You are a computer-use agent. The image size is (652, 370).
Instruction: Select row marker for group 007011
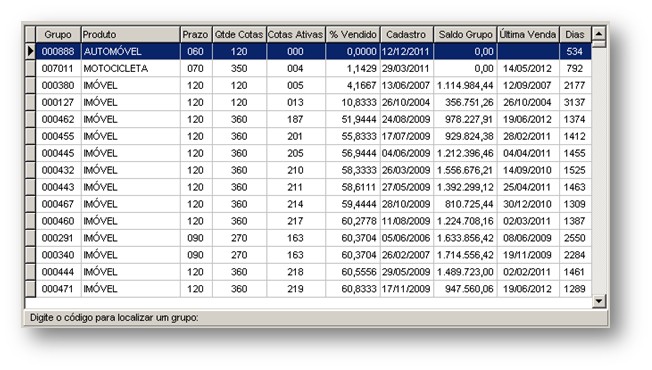click(30, 68)
